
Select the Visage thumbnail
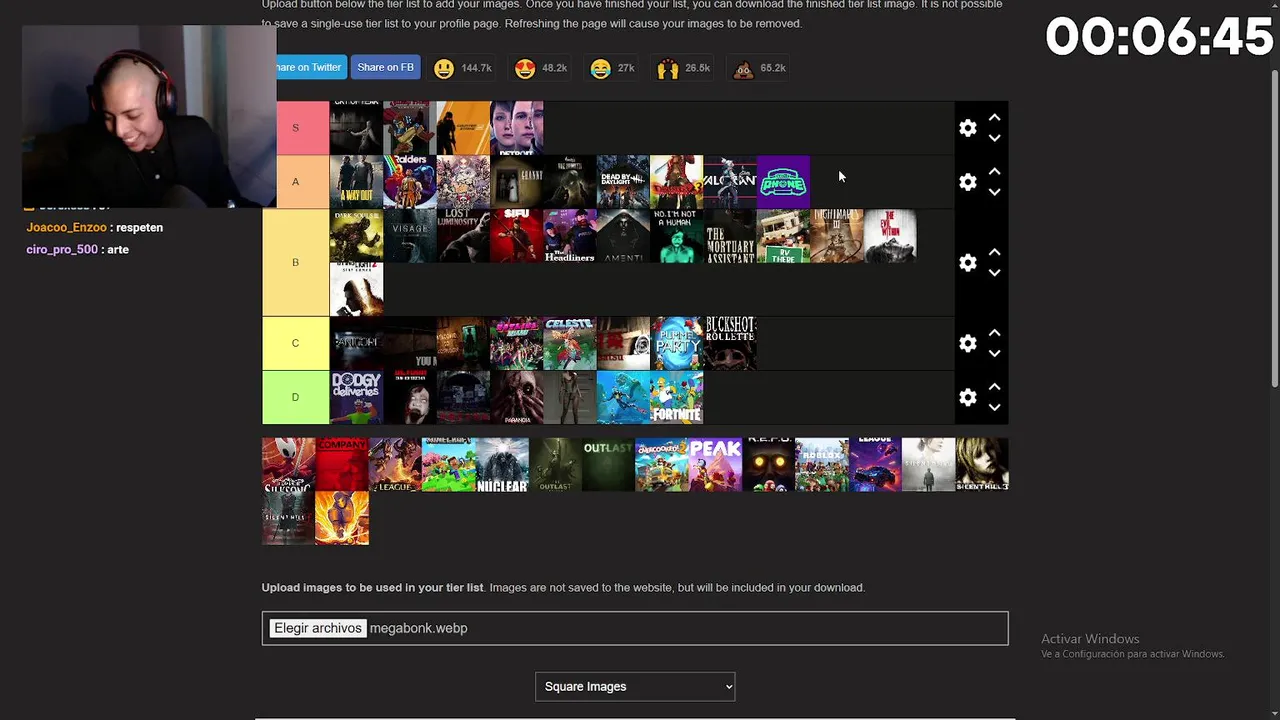(x=410, y=236)
